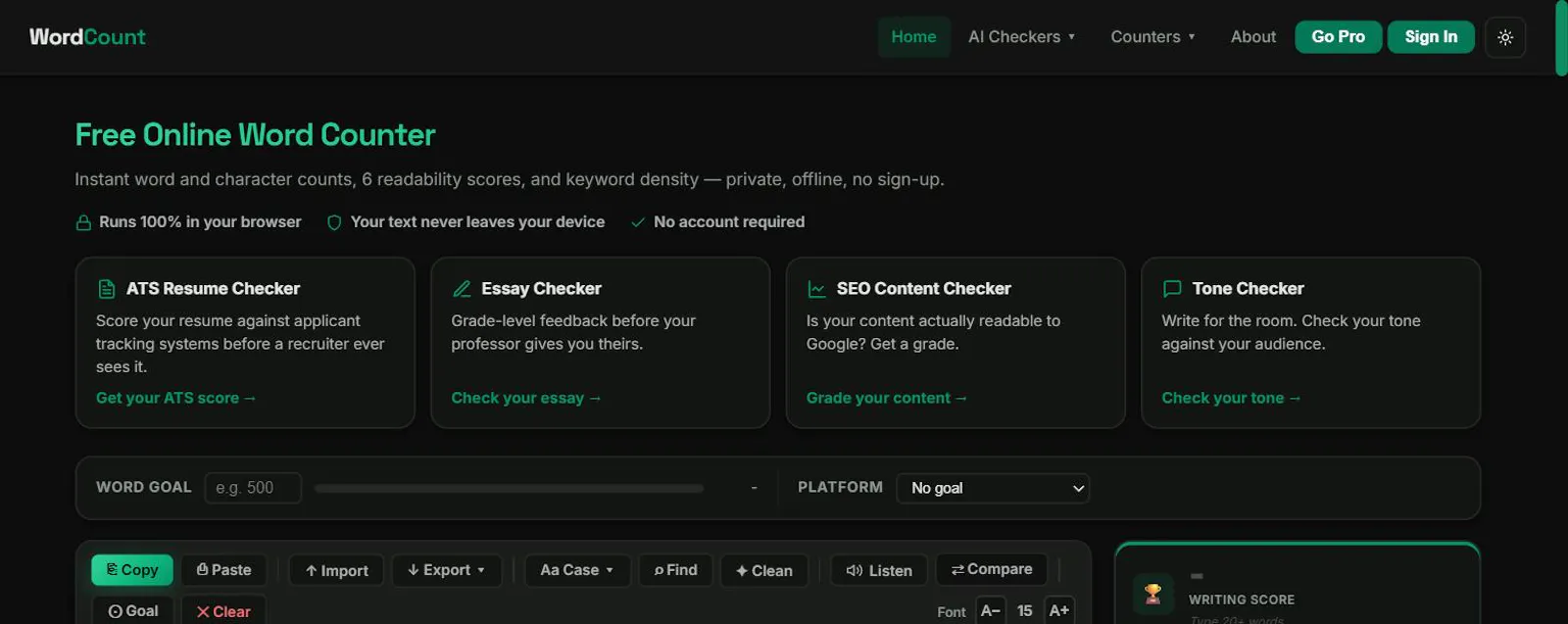Viewport: 1568px width, 624px height.
Task: Click the Clean toolbar button
Action: click(764, 571)
